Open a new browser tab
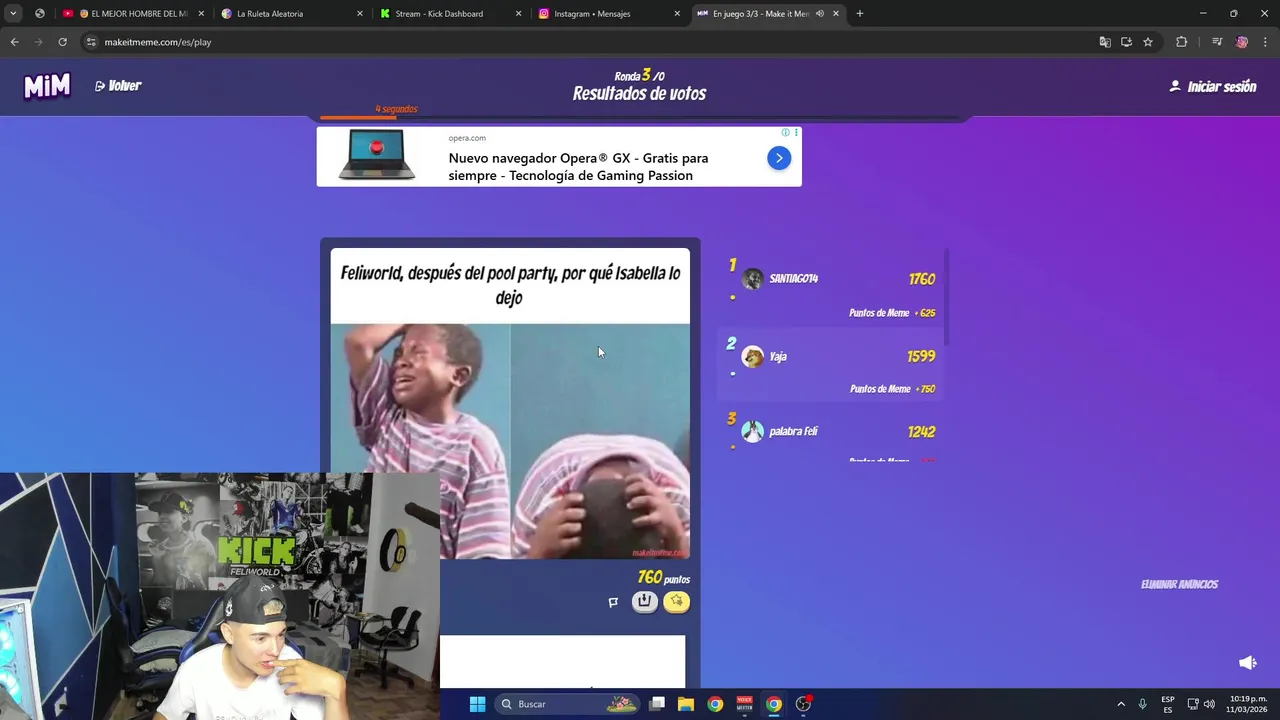Screen dimensions: 1280x720 tap(860, 14)
